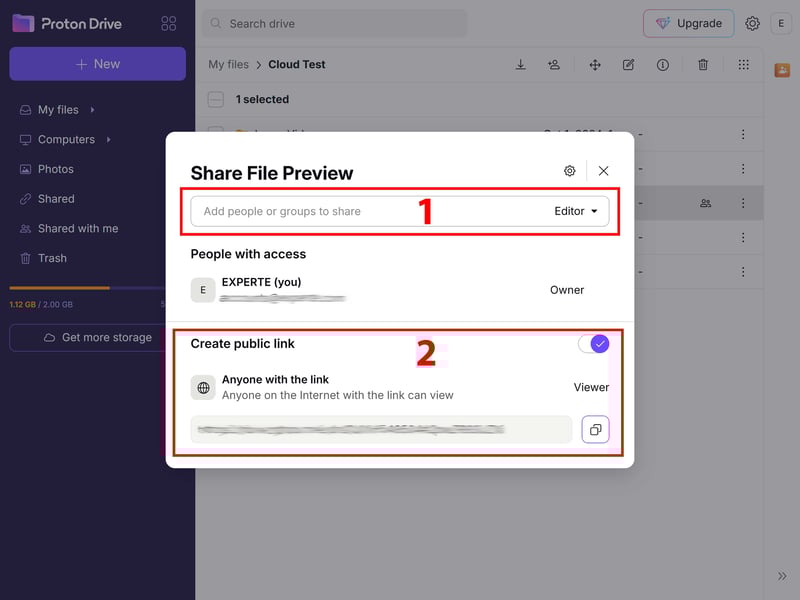
Task: Expand side panel with double chevron
Action: pos(782,576)
